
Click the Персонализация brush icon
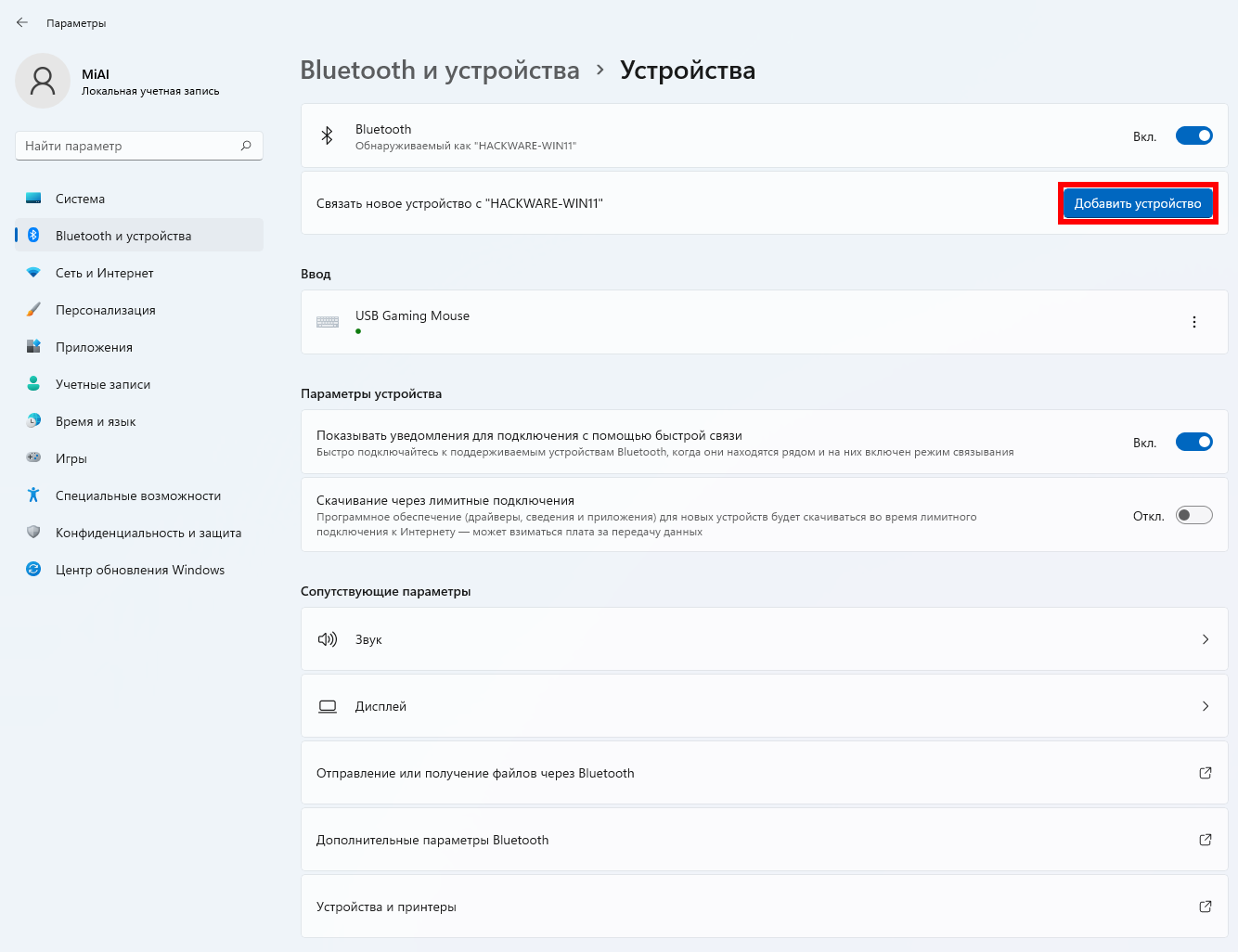coord(33,310)
